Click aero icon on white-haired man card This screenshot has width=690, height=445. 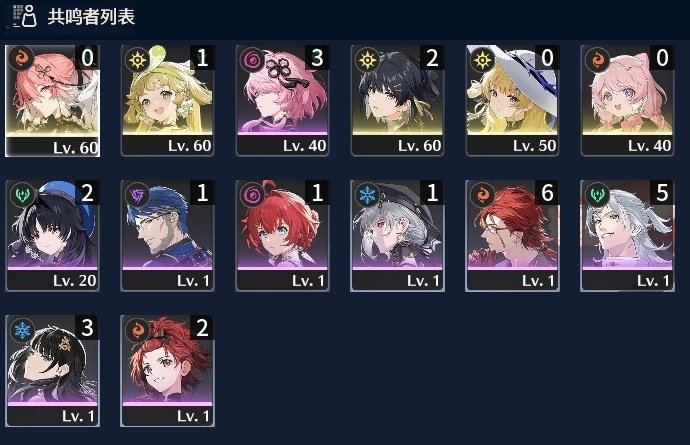pos(598,194)
